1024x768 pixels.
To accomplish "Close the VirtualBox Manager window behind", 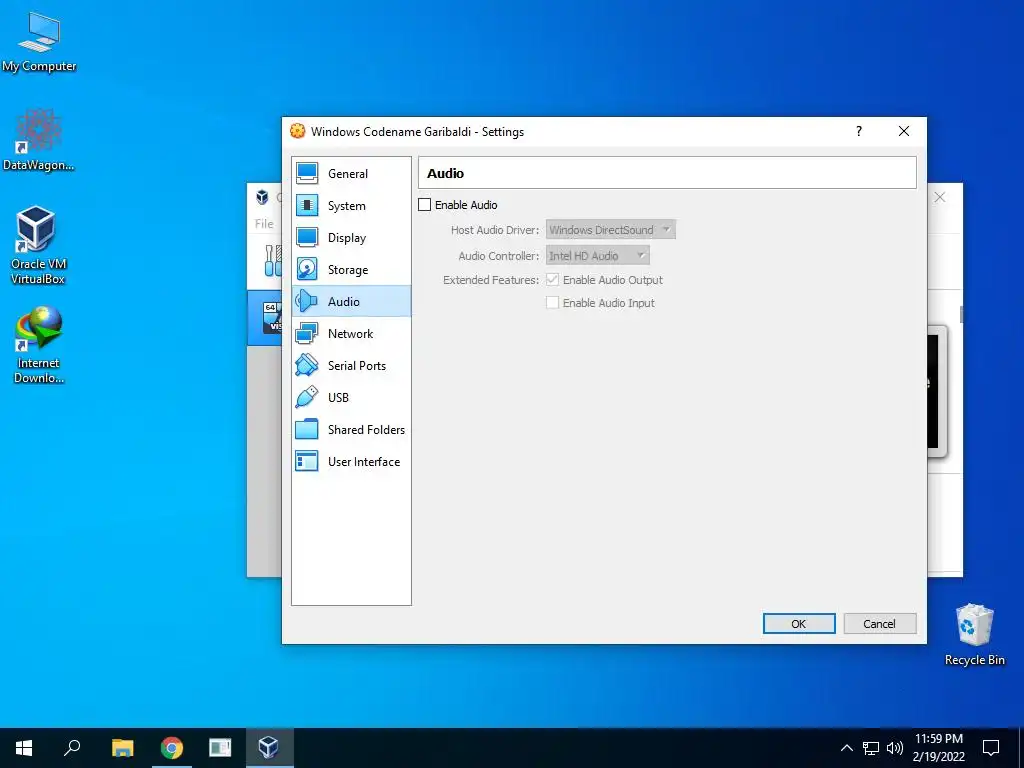I will [x=940, y=197].
